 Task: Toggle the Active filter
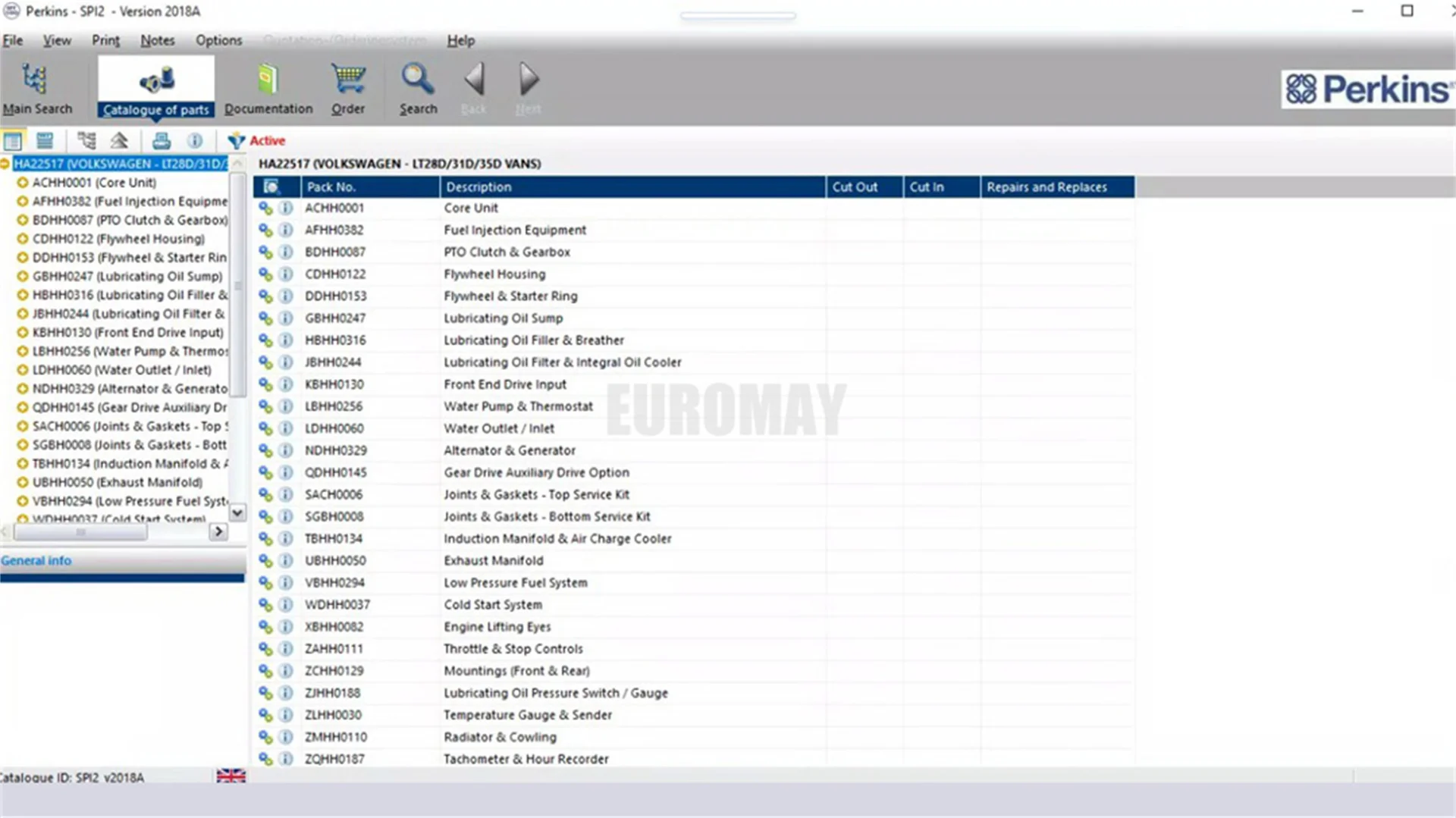coord(256,140)
